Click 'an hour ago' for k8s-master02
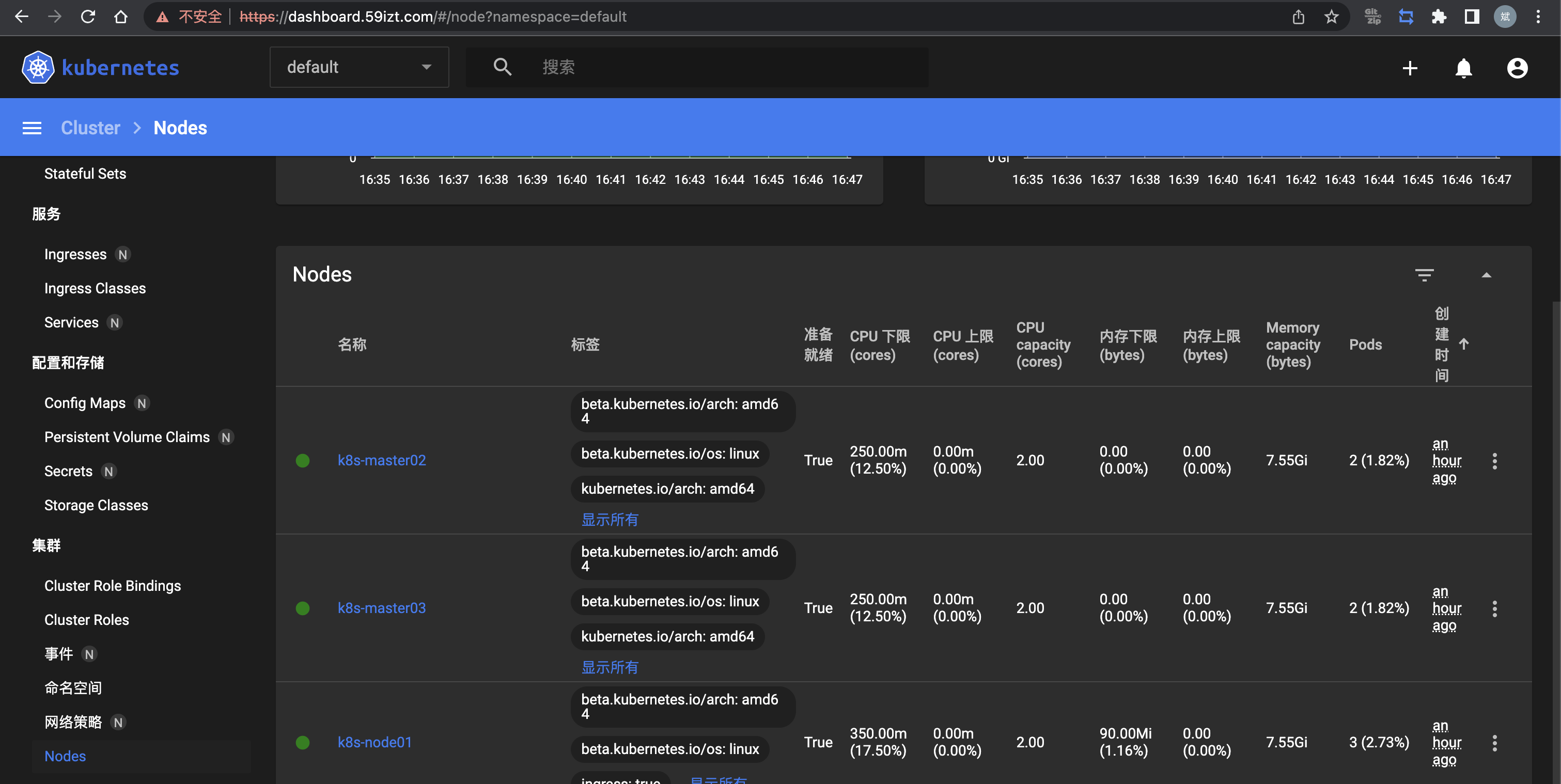The width and height of the screenshot is (1561, 784). [1446, 461]
